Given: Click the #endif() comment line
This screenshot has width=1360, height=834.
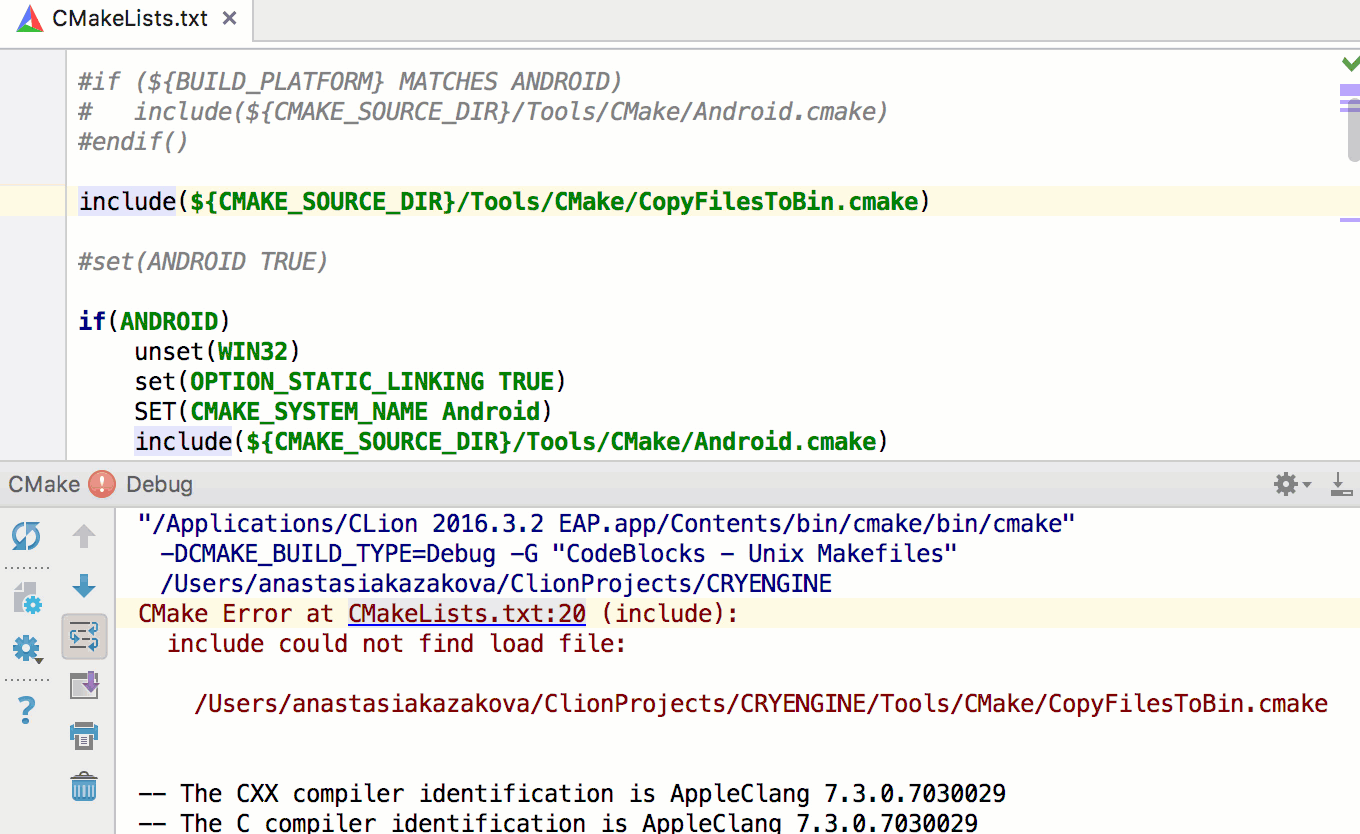Looking at the screenshot, I should (x=133, y=142).
